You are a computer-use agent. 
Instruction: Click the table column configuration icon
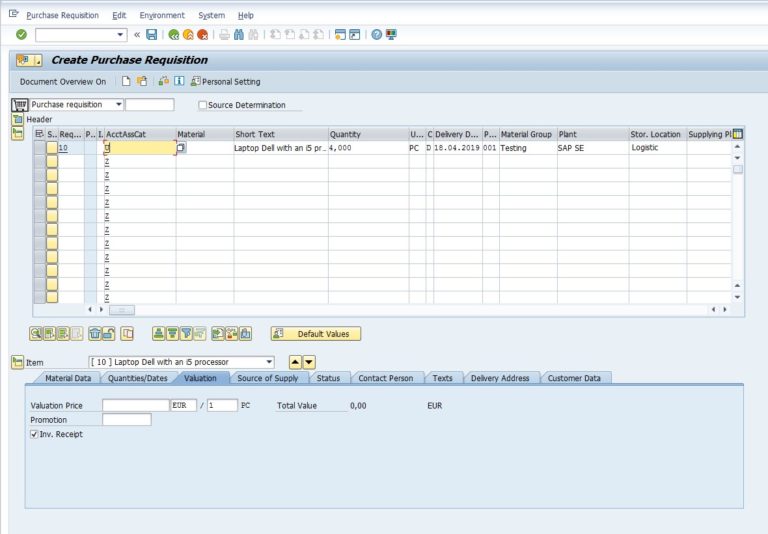(738, 134)
